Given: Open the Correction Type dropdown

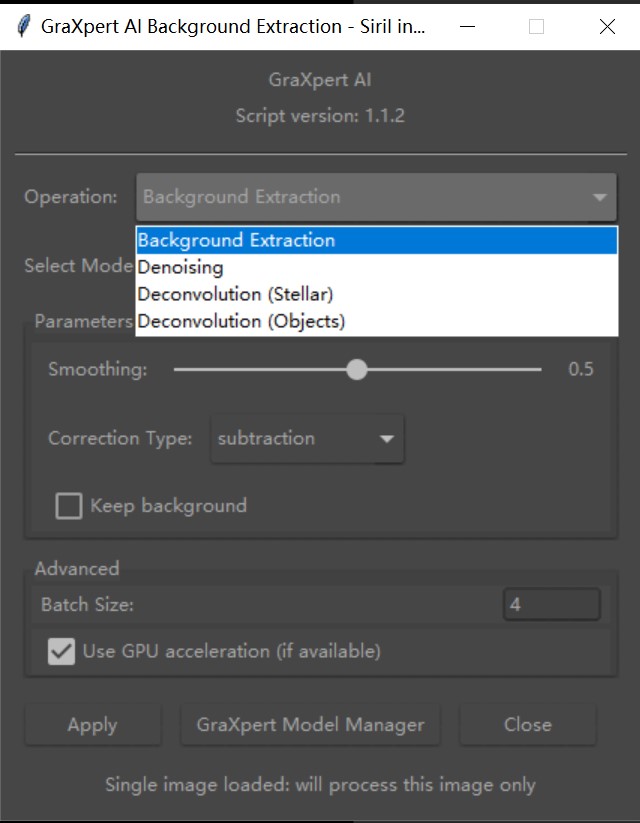Looking at the screenshot, I should (307, 439).
